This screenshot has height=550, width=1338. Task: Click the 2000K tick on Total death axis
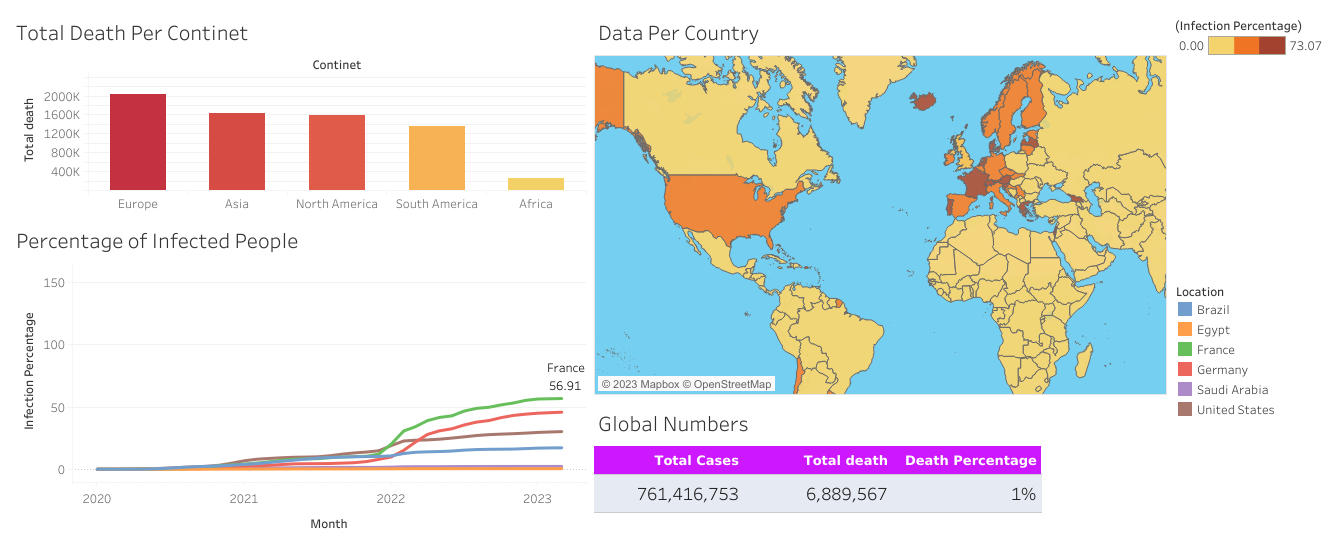tap(63, 97)
